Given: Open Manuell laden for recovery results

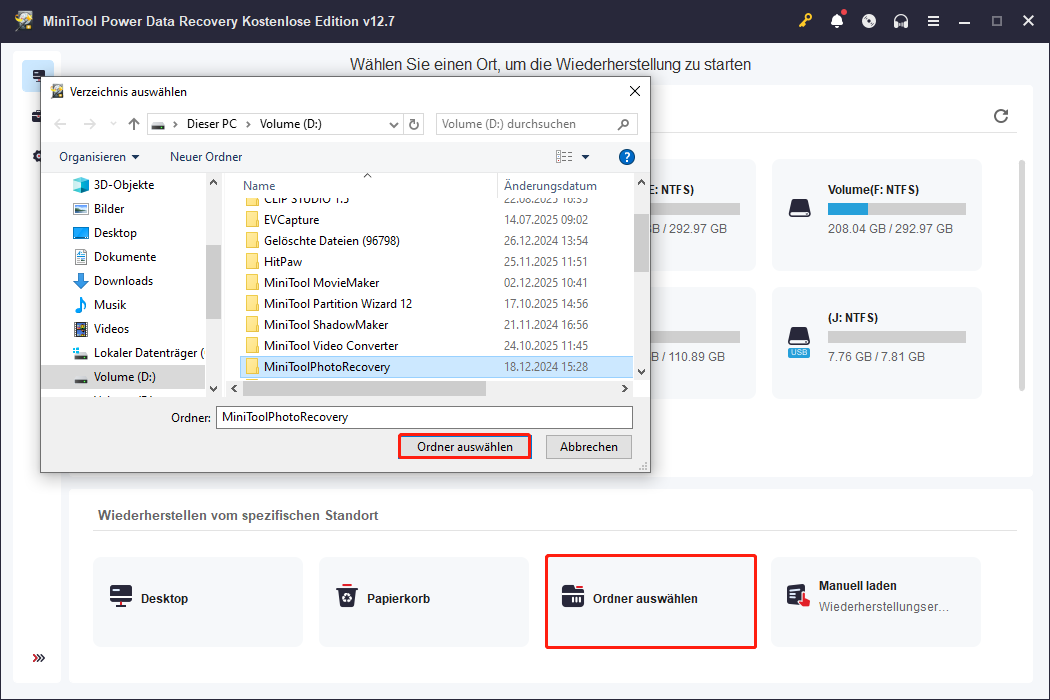Looking at the screenshot, I should click(876, 601).
